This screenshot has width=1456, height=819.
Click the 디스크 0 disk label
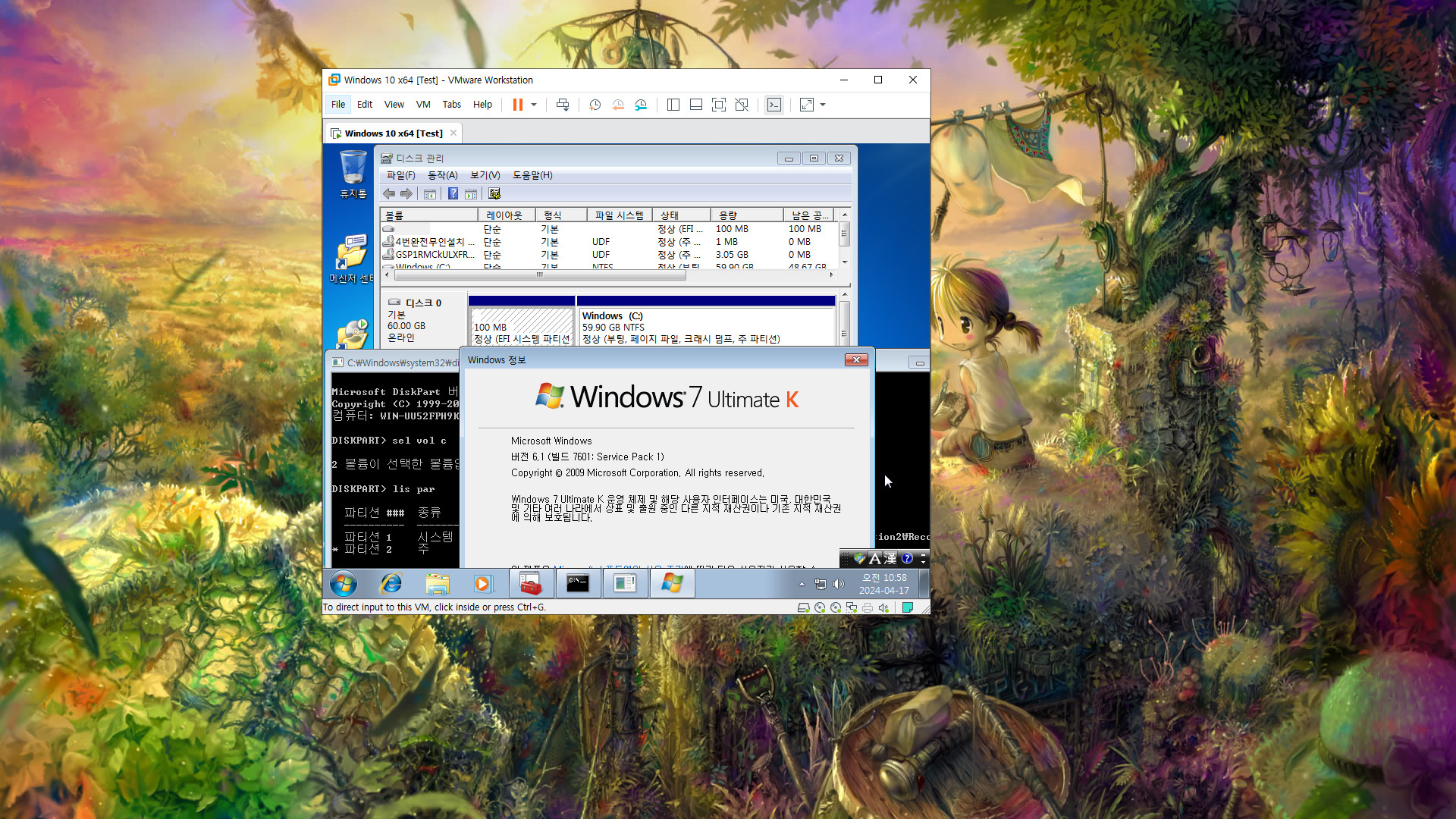(423, 303)
